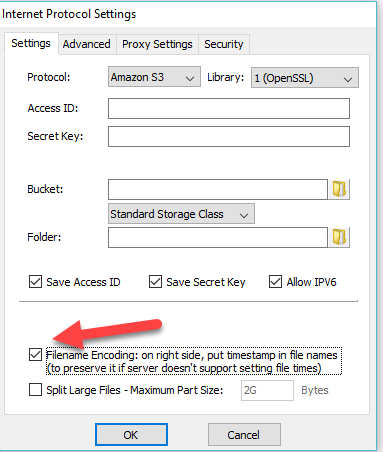
Task: Browse buckets with the Bucket folder icon
Action: pos(339,189)
